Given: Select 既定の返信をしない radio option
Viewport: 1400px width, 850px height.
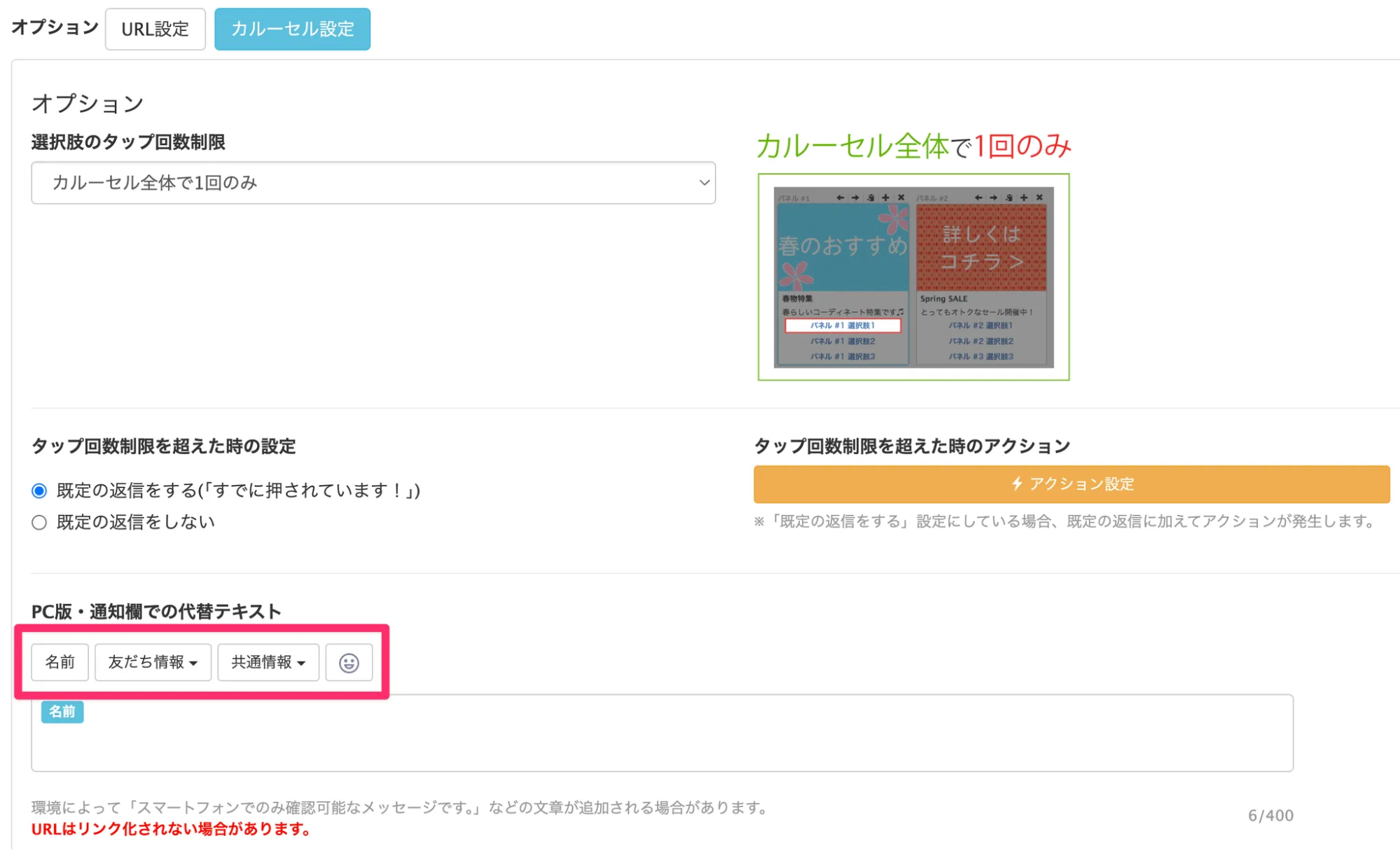Looking at the screenshot, I should coord(39,523).
